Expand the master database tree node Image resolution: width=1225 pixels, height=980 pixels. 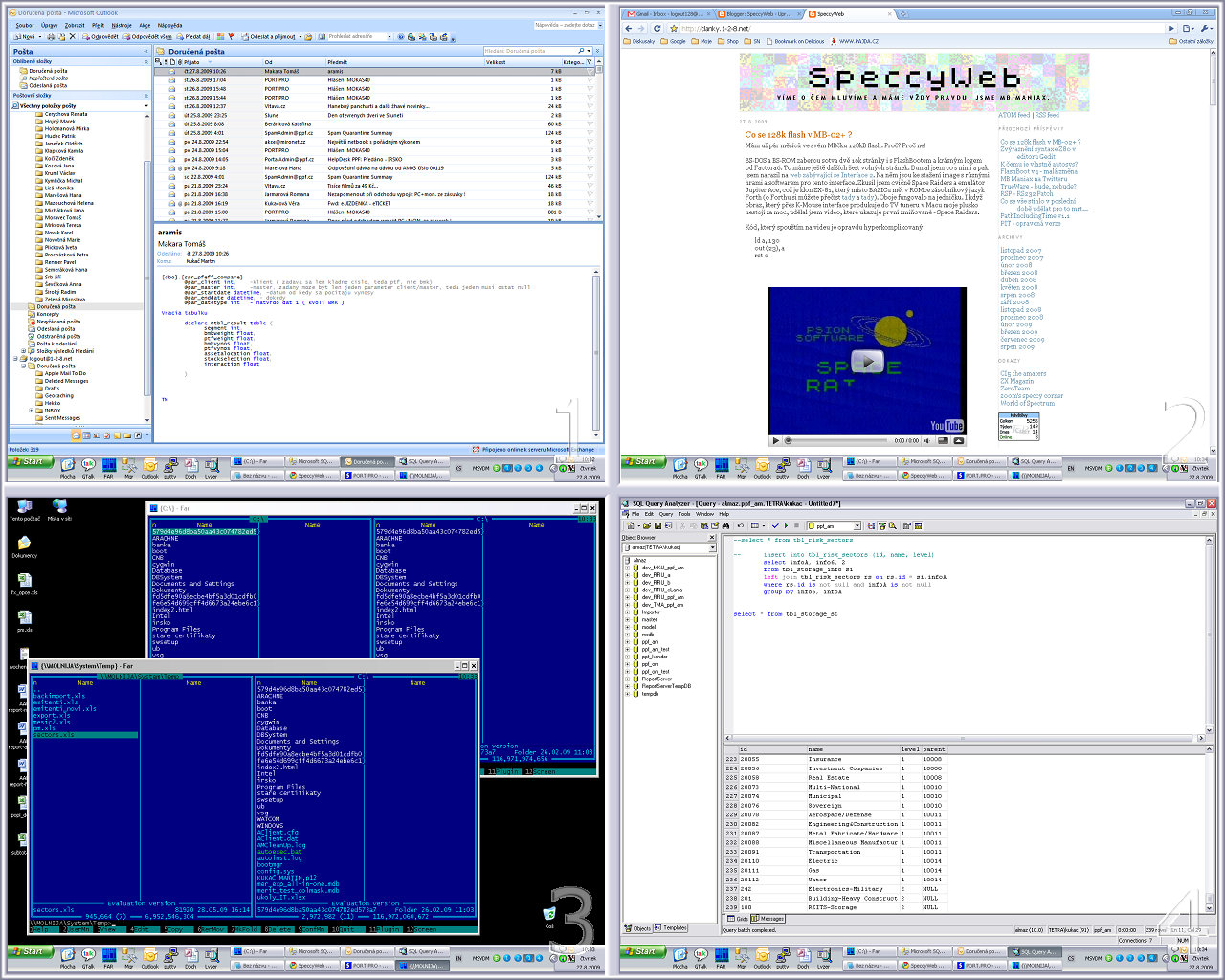click(628, 620)
